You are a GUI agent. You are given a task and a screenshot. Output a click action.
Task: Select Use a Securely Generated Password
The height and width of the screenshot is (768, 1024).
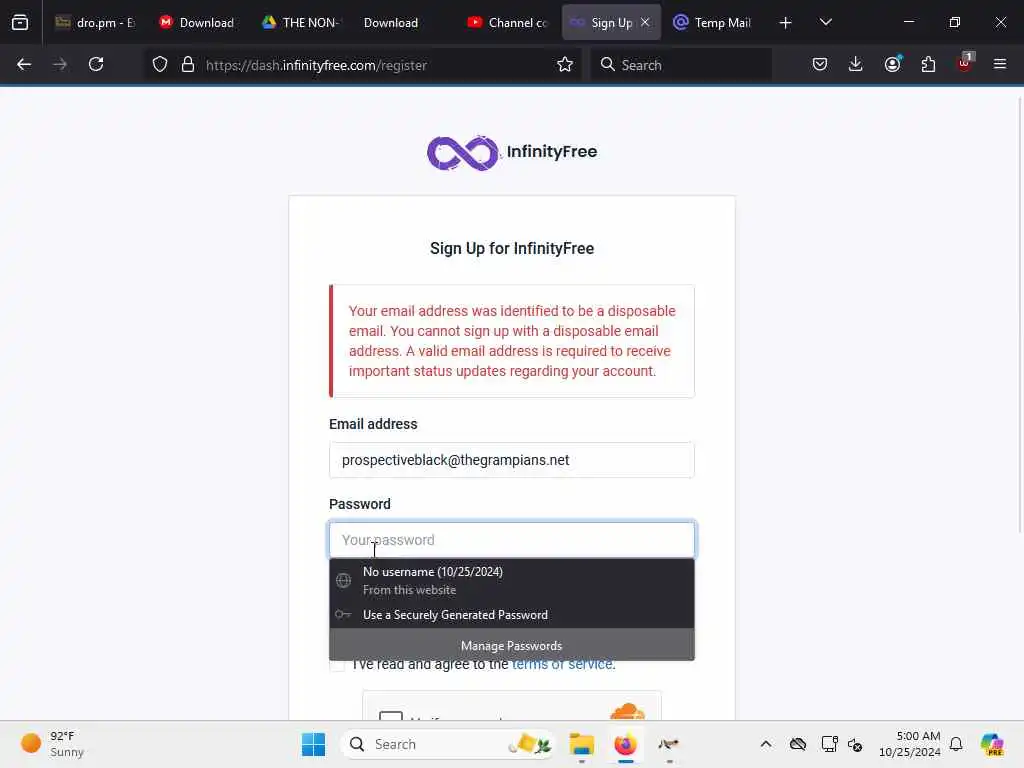pyautogui.click(x=512, y=615)
